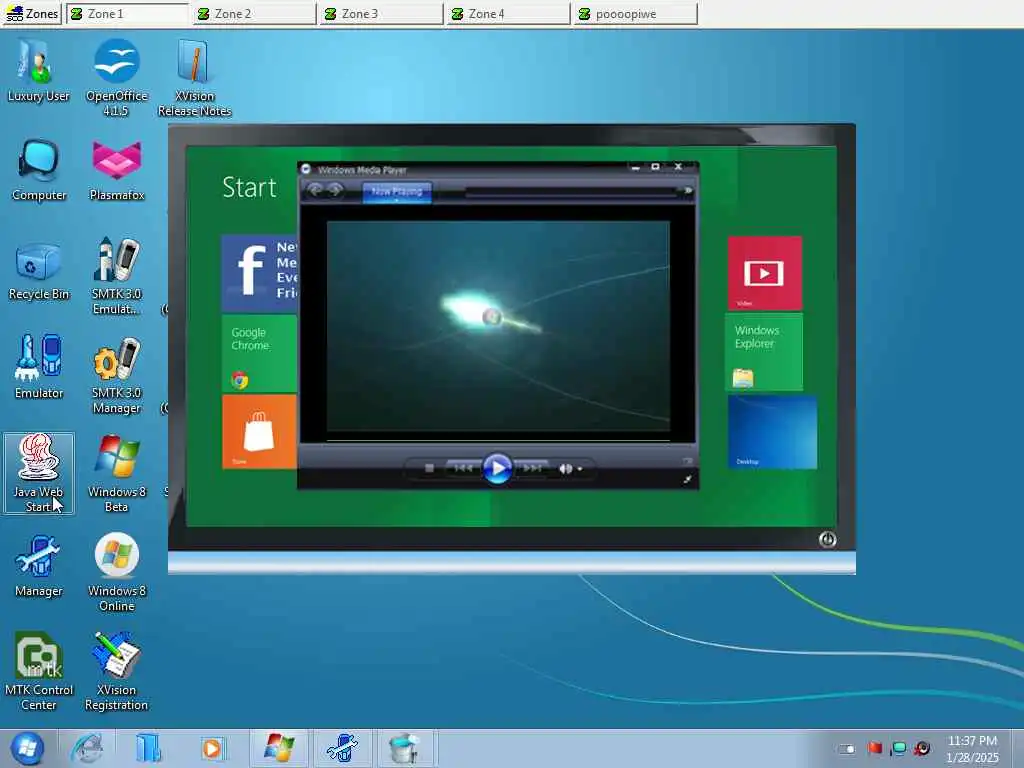Open the Emulator desktop shortcut
The width and height of the screenshot is (1024, 768).
click(x=39, y=367)
